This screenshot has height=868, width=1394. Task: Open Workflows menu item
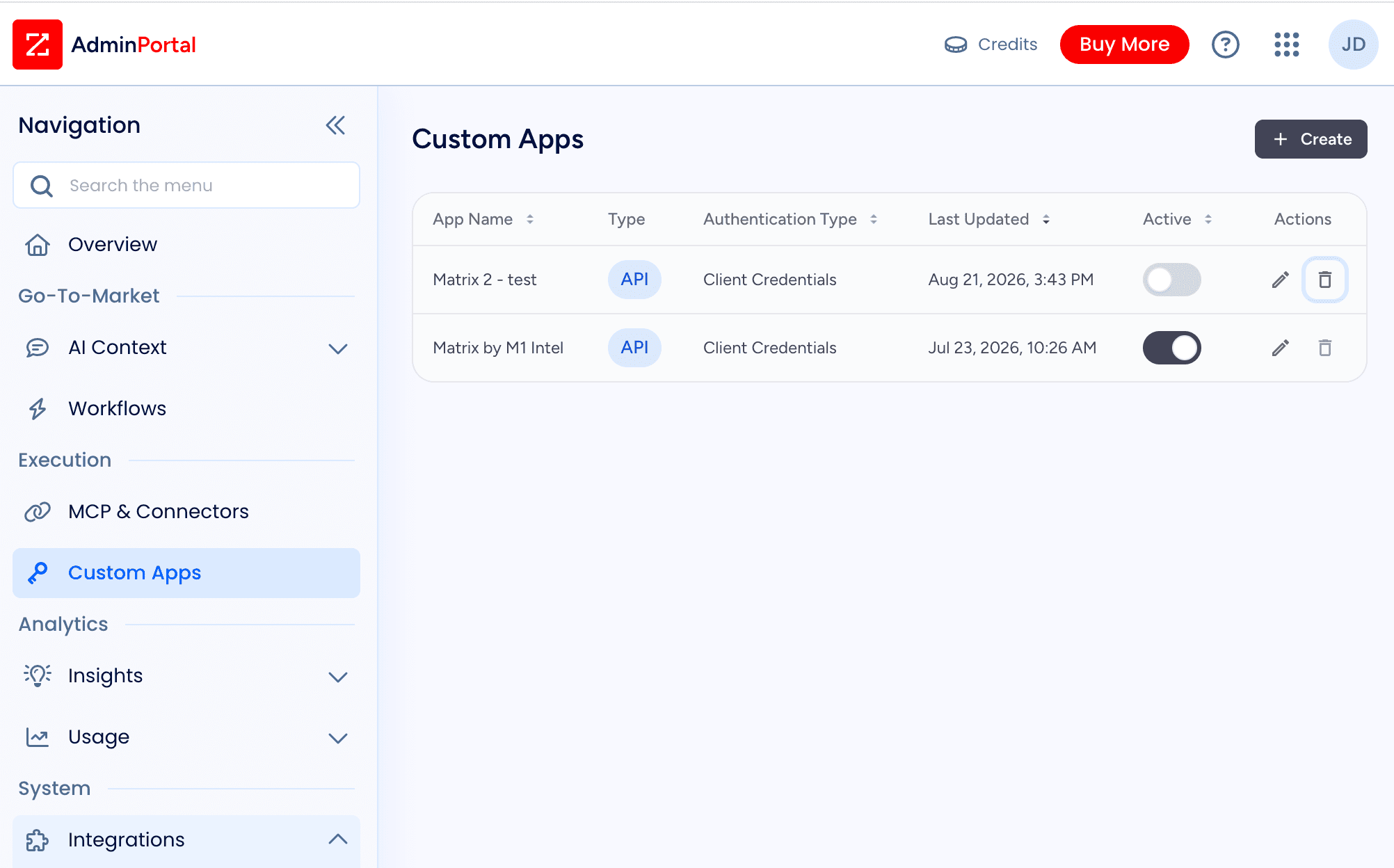(x=186, y=409)
